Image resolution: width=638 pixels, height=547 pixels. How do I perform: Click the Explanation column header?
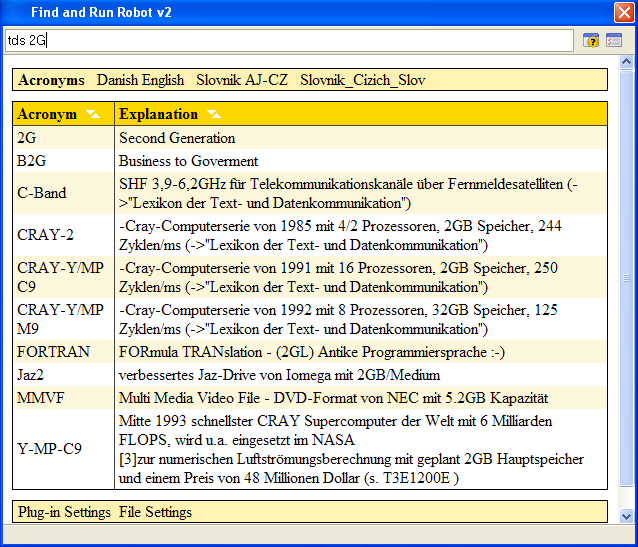coord(361,114)
